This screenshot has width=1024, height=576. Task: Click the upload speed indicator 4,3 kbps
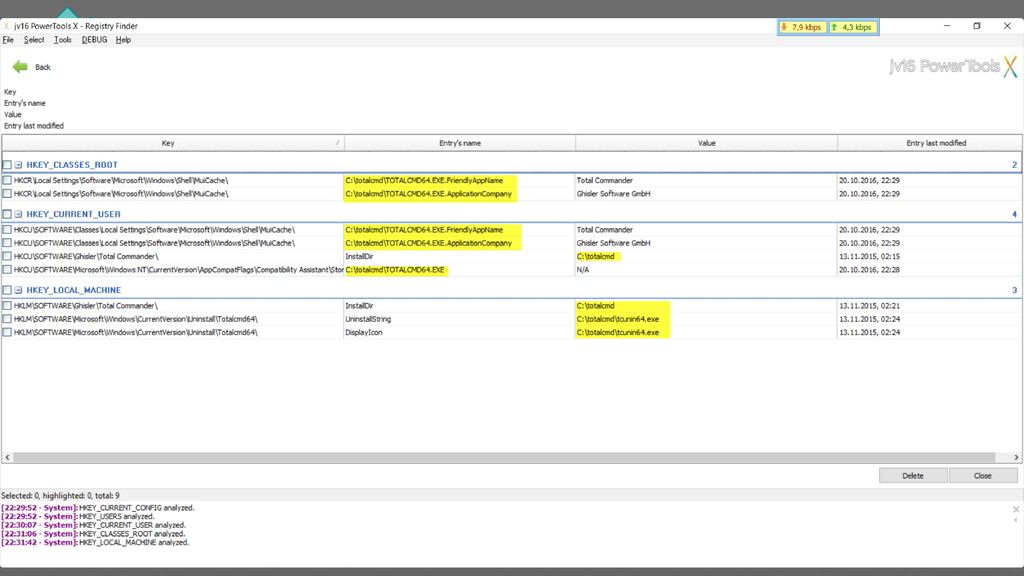853,27
